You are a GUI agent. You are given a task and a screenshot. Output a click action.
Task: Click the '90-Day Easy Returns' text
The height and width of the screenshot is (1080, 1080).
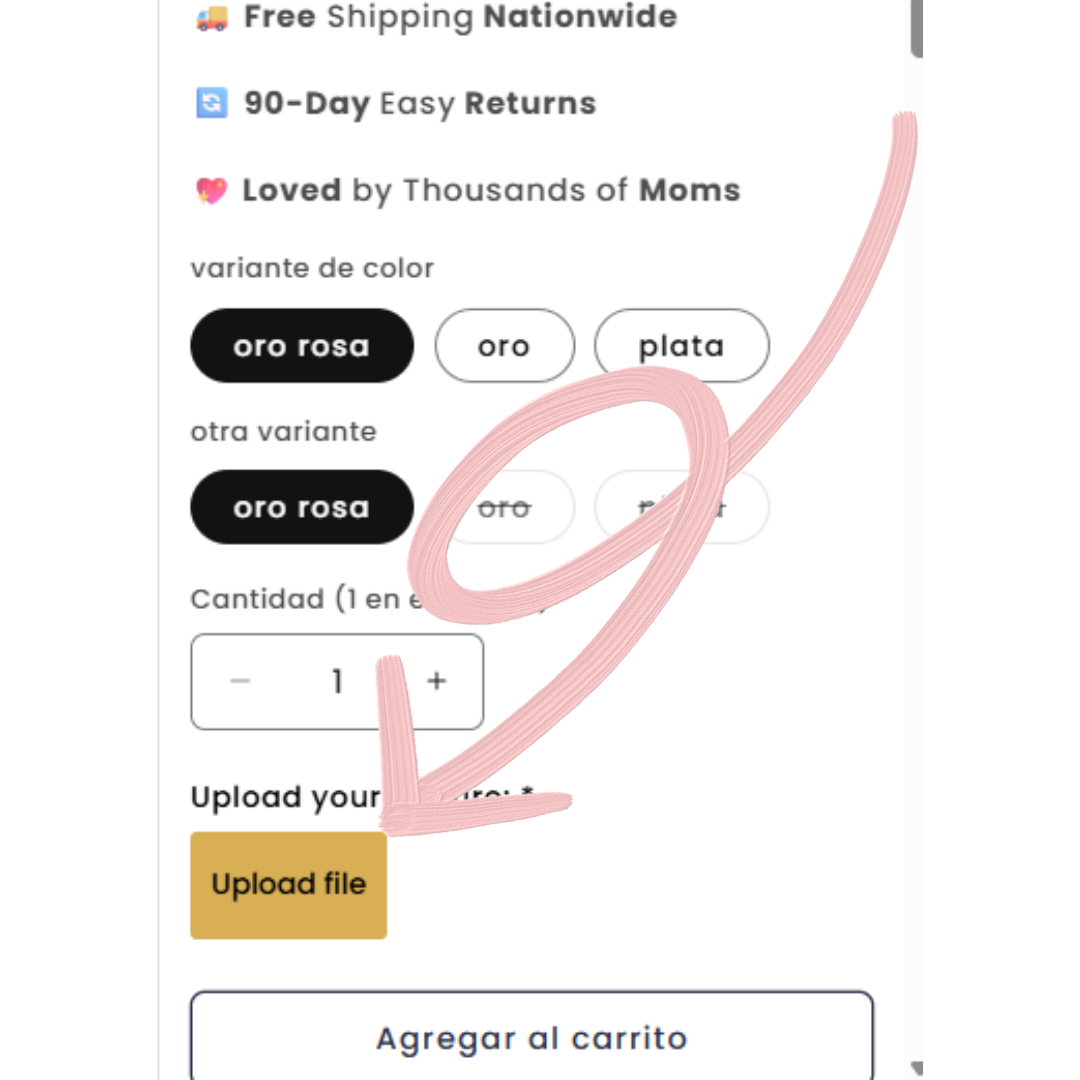coord(420,104)
